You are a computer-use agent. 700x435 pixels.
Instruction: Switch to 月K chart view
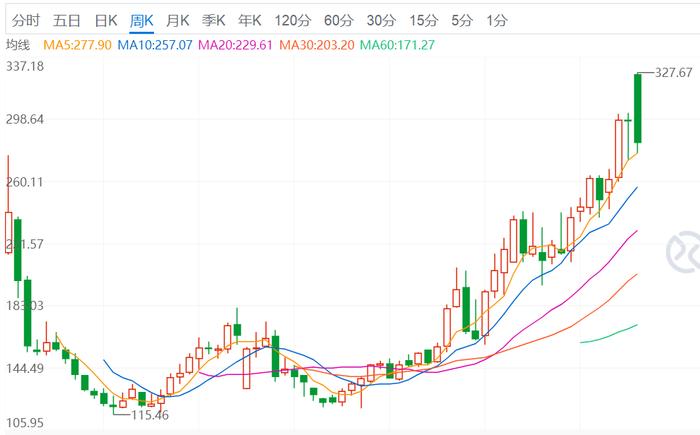point(178,20)
